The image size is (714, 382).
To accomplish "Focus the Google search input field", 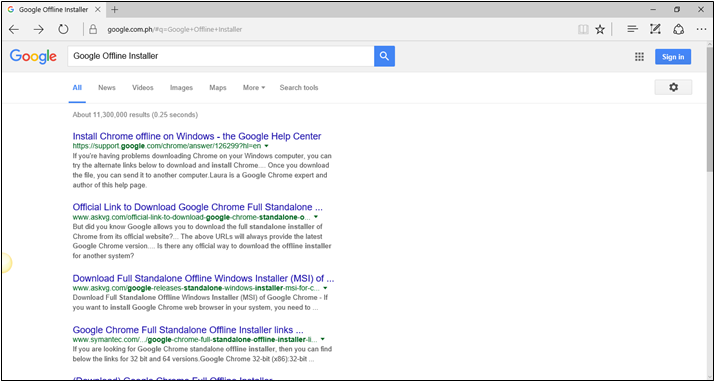I will coord(221,56).
